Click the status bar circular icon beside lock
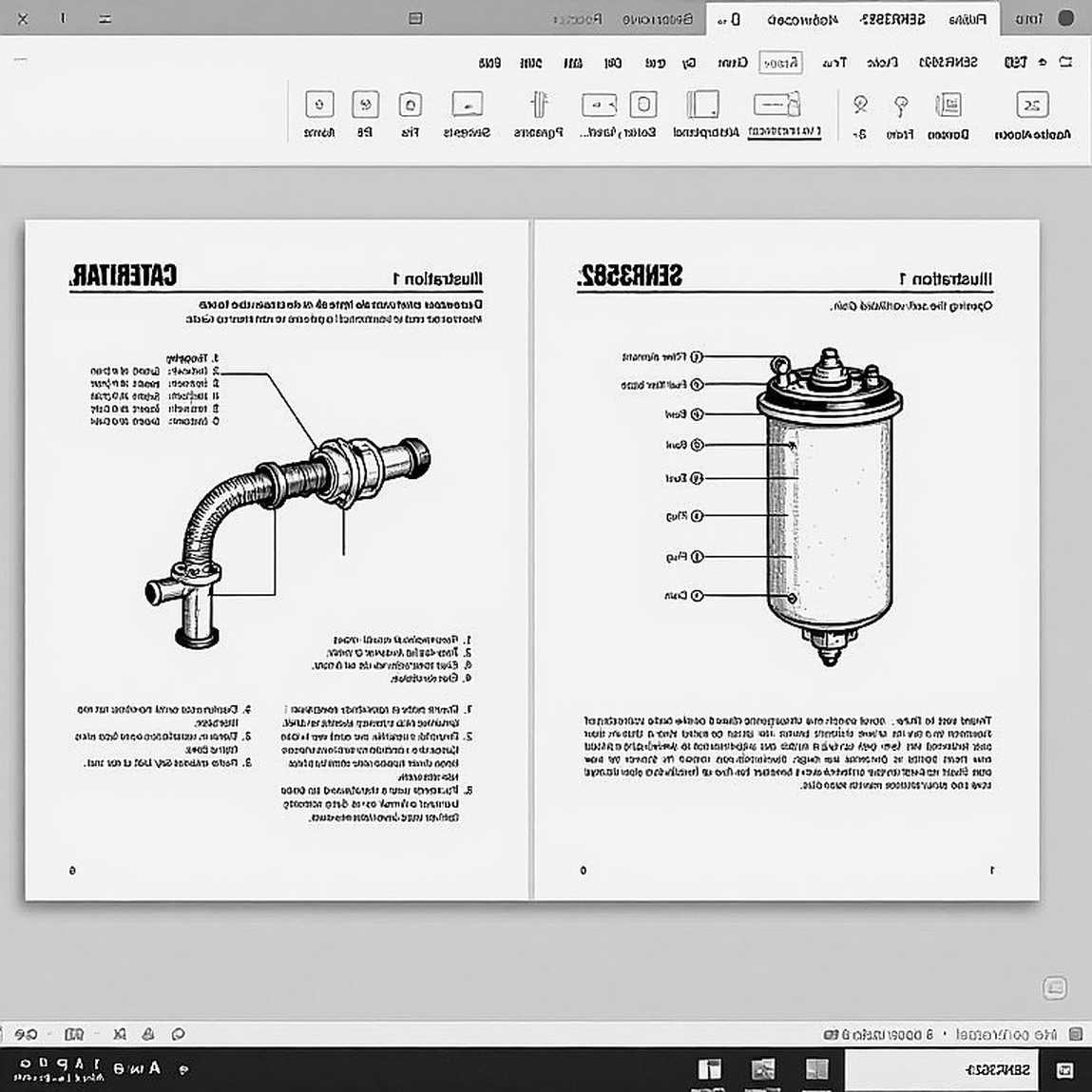1092x1092 pixels. 179,1034
